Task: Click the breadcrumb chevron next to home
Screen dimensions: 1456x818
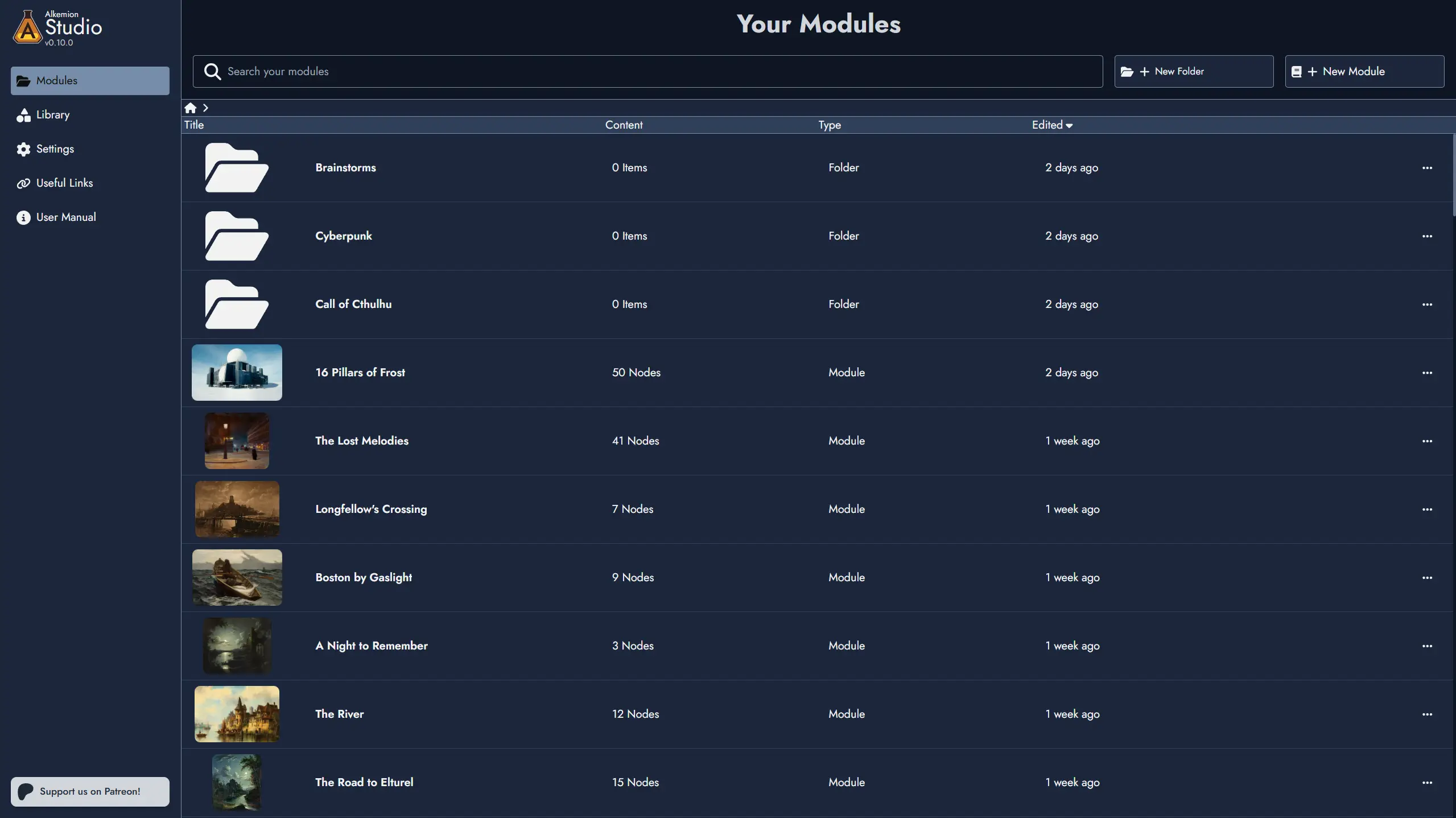Action: (205, 108)
